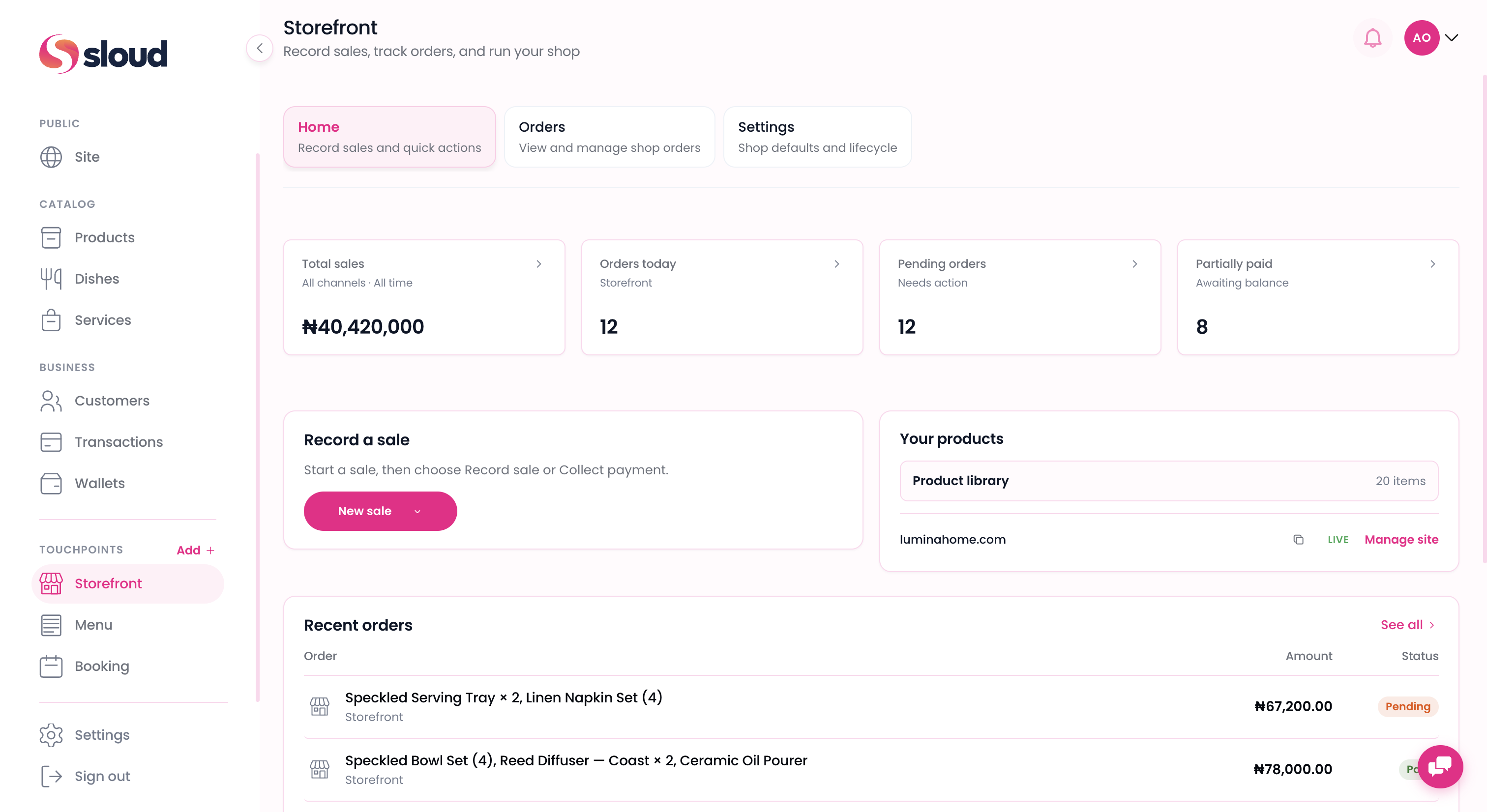Click the Wallets icon
Screen dimensions: 1487x812
[51, 484]
